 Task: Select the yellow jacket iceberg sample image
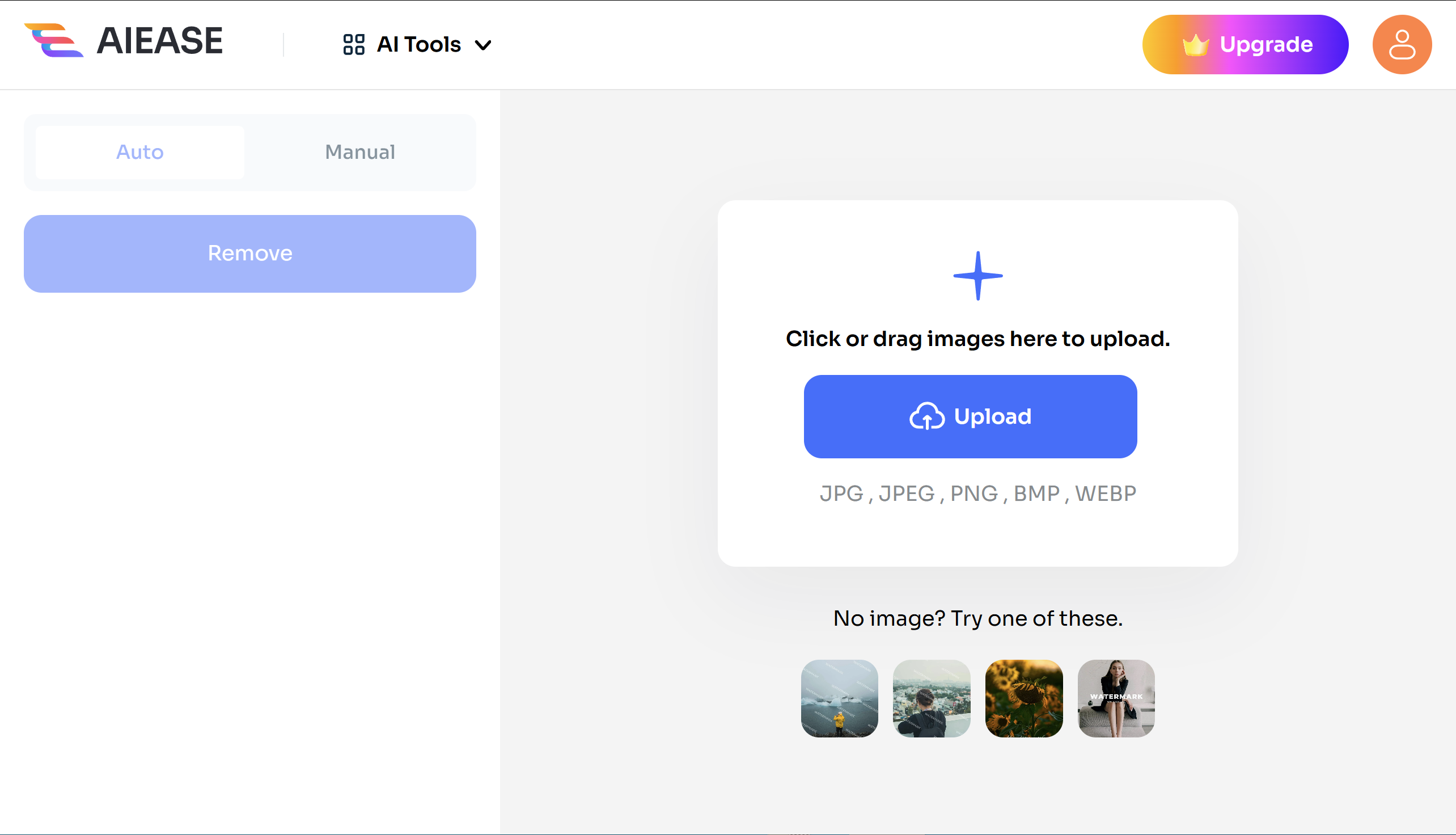[839, 698]
